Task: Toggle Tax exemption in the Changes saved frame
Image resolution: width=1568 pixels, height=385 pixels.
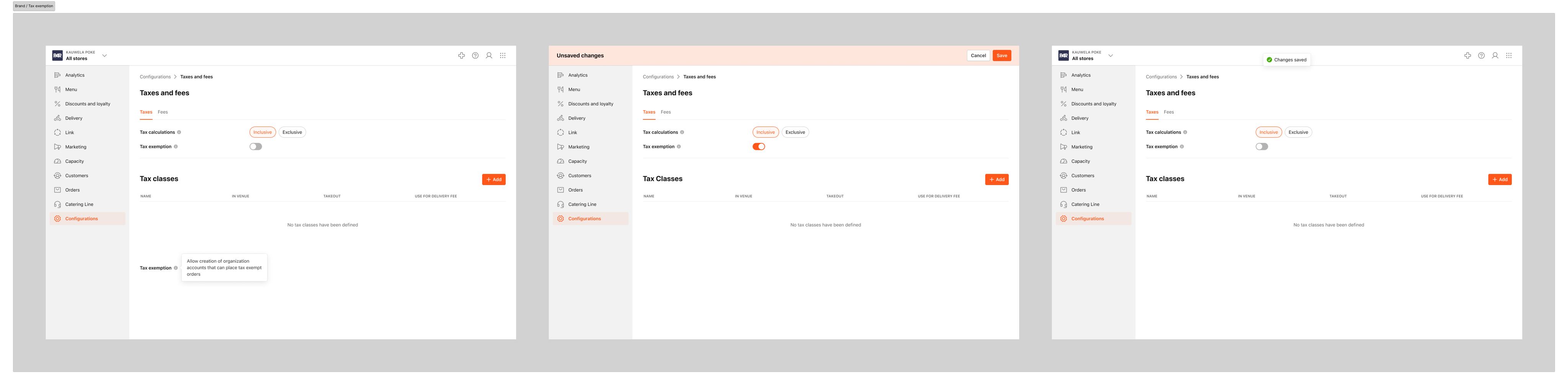Action: pyautogui.click(x=1262, y=146)
